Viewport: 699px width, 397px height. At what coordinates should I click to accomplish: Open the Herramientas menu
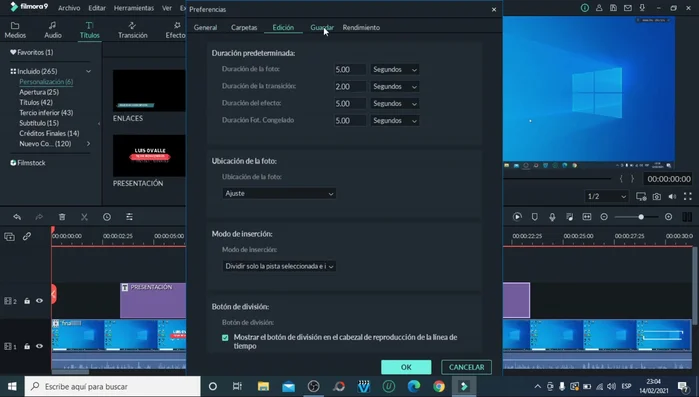coord(134,8)
